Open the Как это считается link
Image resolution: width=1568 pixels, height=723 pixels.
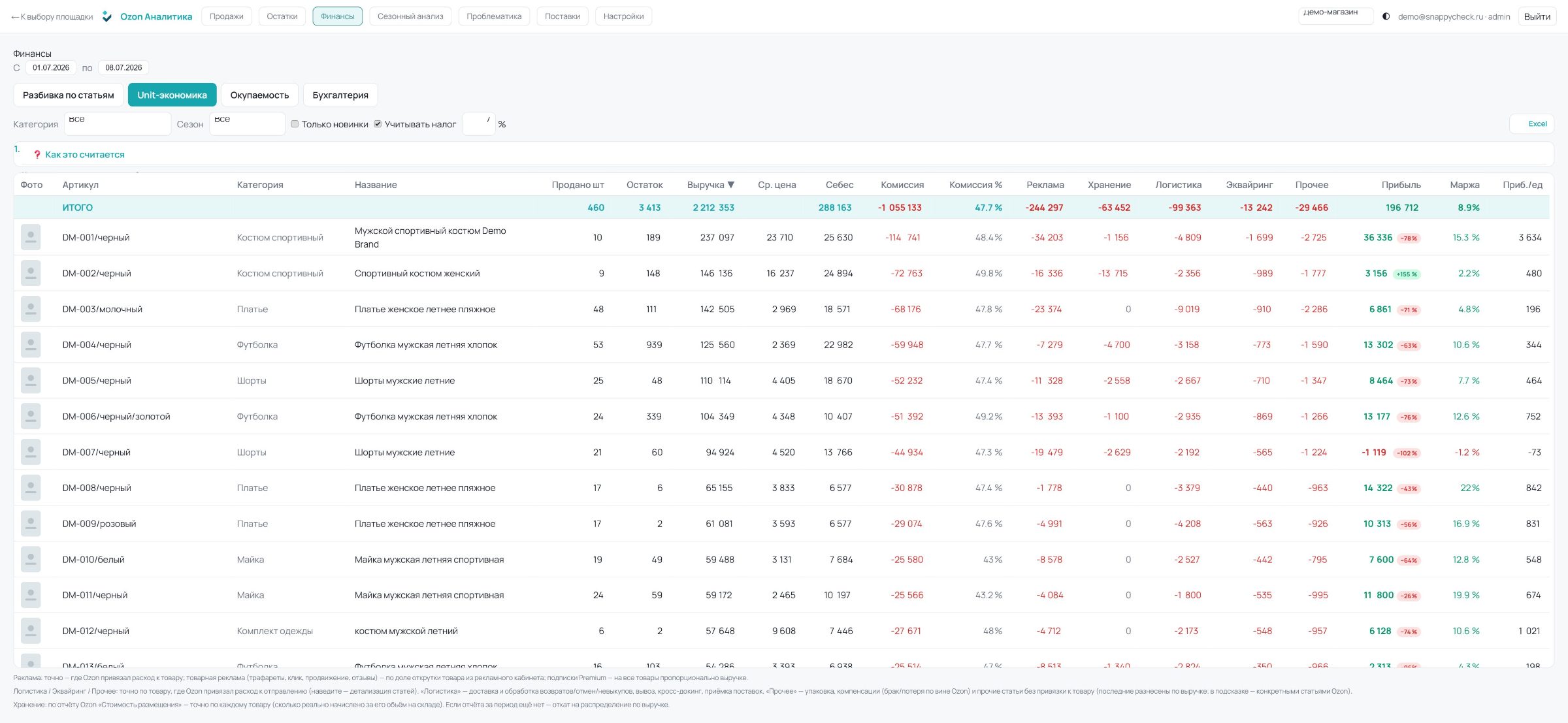[x=85, y=155]
